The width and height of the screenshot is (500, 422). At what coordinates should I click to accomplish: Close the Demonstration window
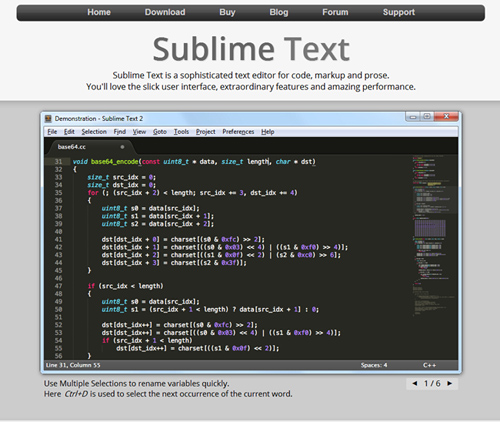[446, 117]
